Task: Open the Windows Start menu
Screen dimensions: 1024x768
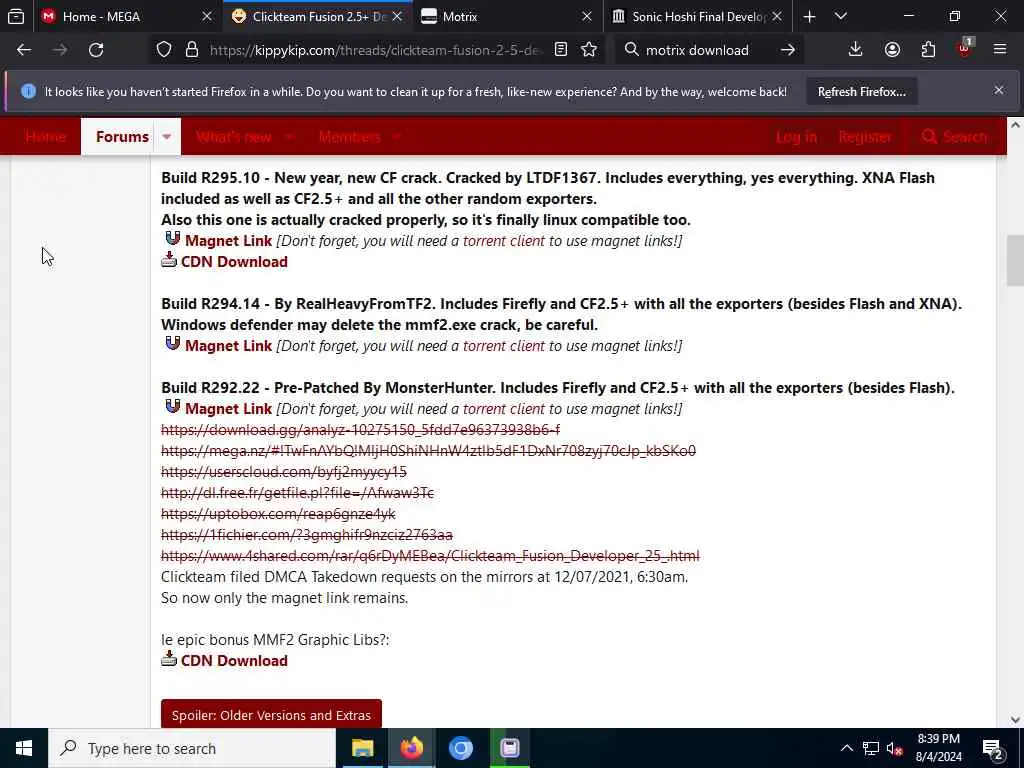Action: 24,748
